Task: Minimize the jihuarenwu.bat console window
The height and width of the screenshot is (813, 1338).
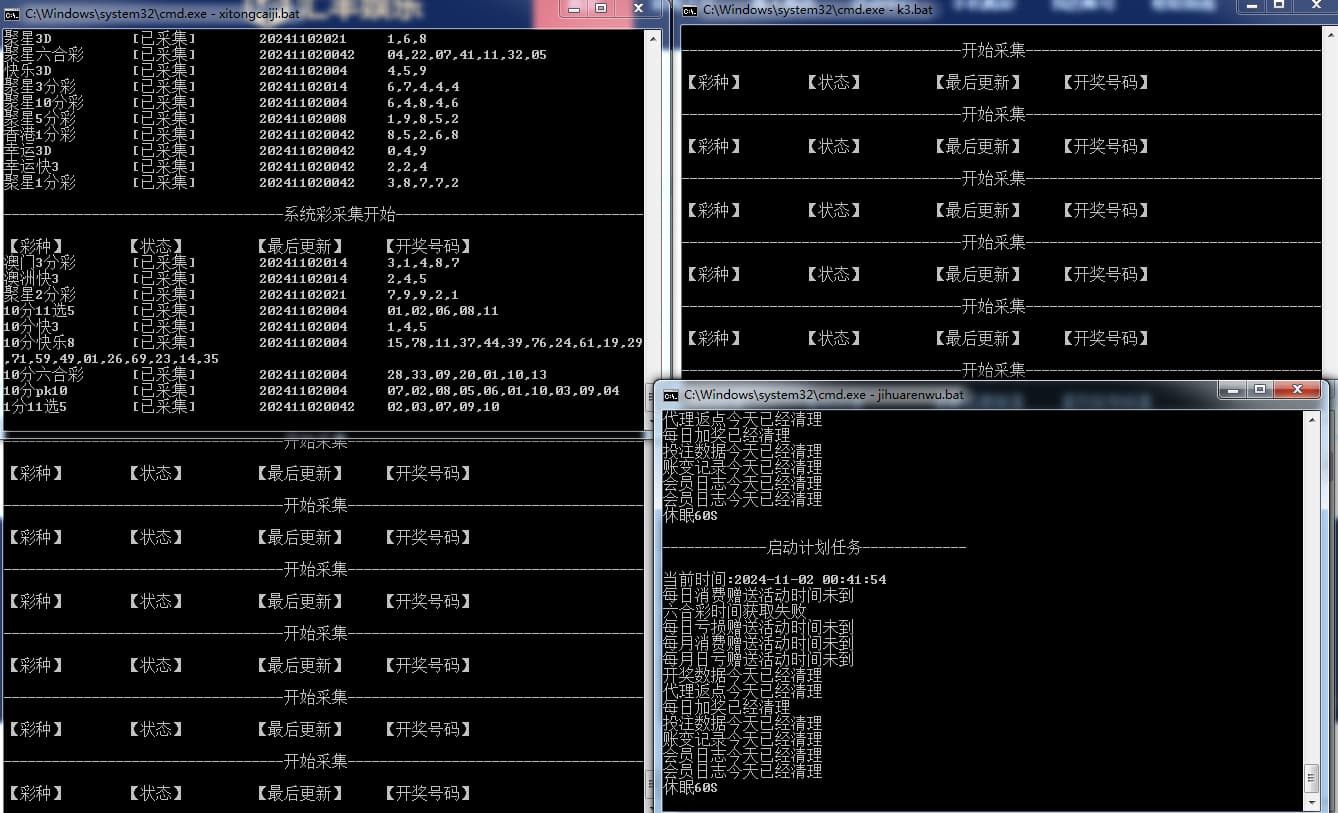Action: (x=1233, y=389)
